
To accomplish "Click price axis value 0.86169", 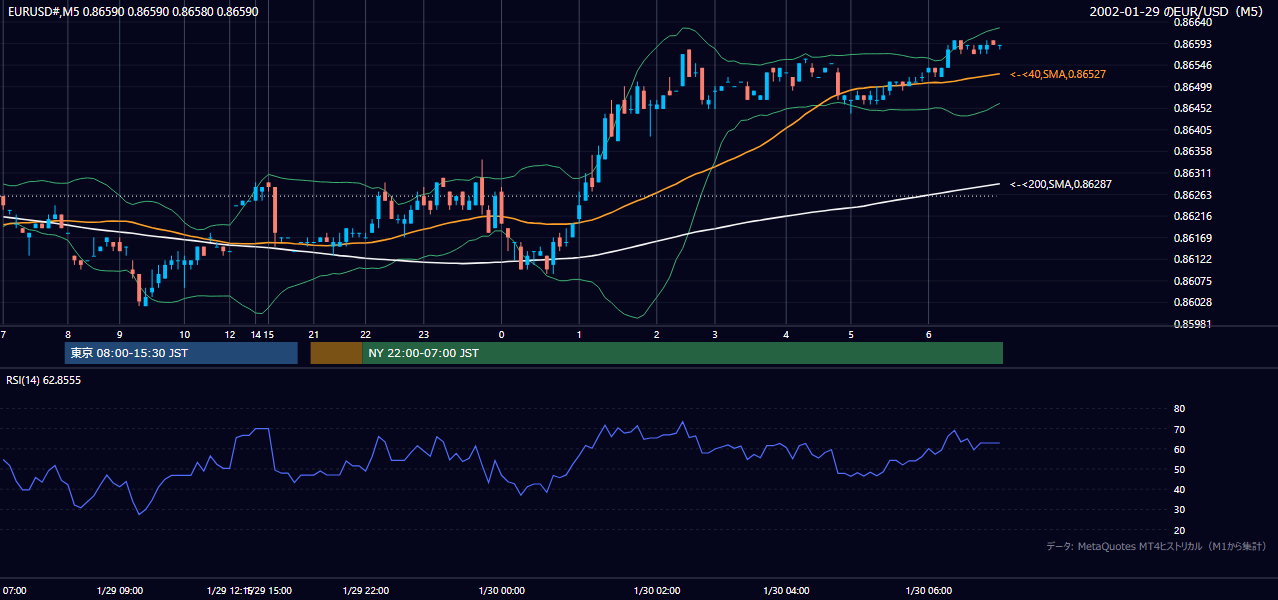I will [1191, 238].
